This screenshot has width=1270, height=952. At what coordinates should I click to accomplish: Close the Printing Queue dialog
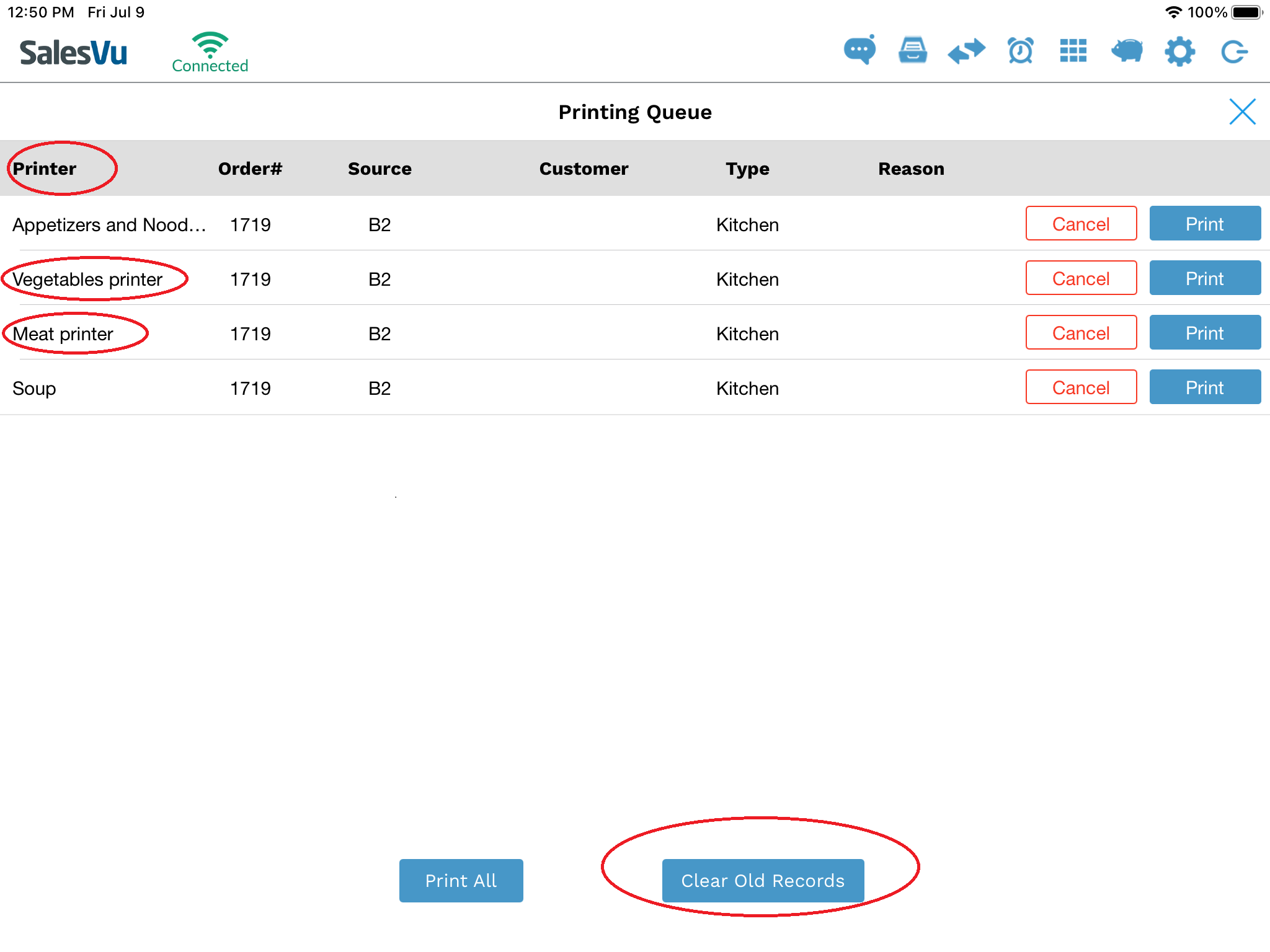tap(1242, 112)
